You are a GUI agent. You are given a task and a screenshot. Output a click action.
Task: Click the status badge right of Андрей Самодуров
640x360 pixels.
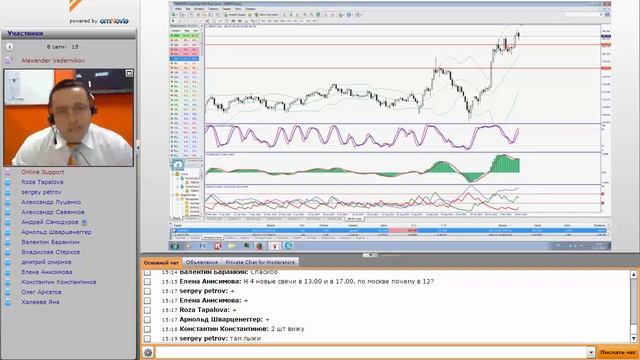point(84,222)
